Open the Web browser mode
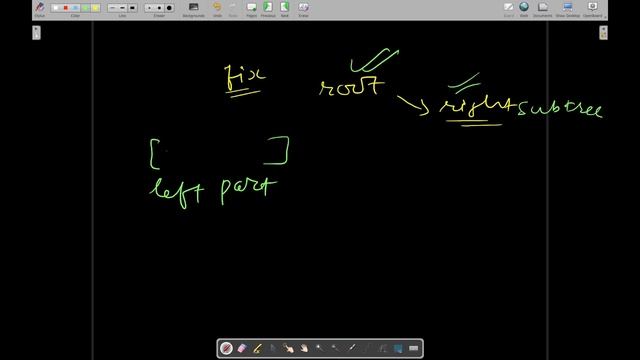640x360 pixels. 524,9
